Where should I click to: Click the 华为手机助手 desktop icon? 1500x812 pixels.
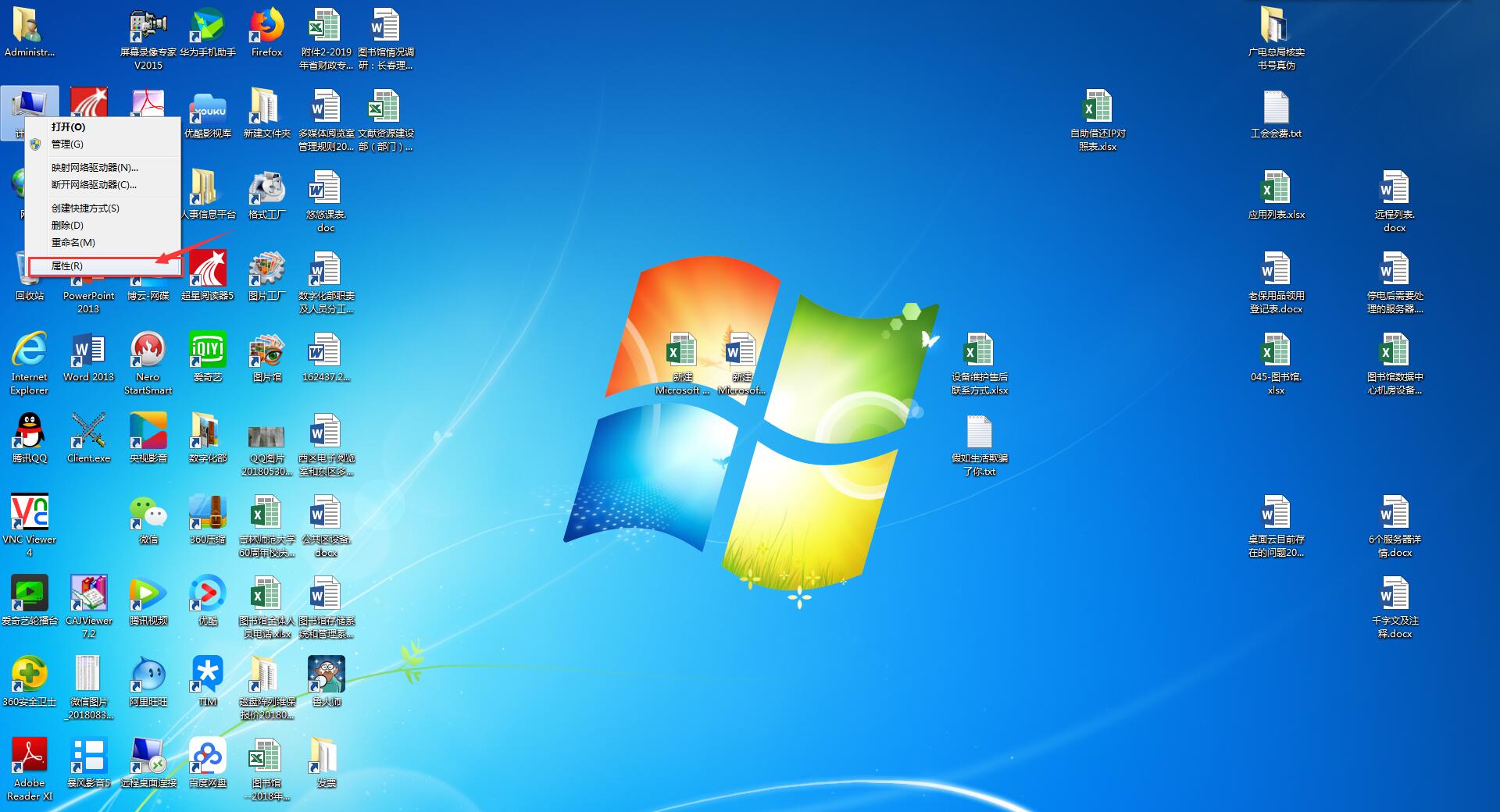(x=208, y=32)
